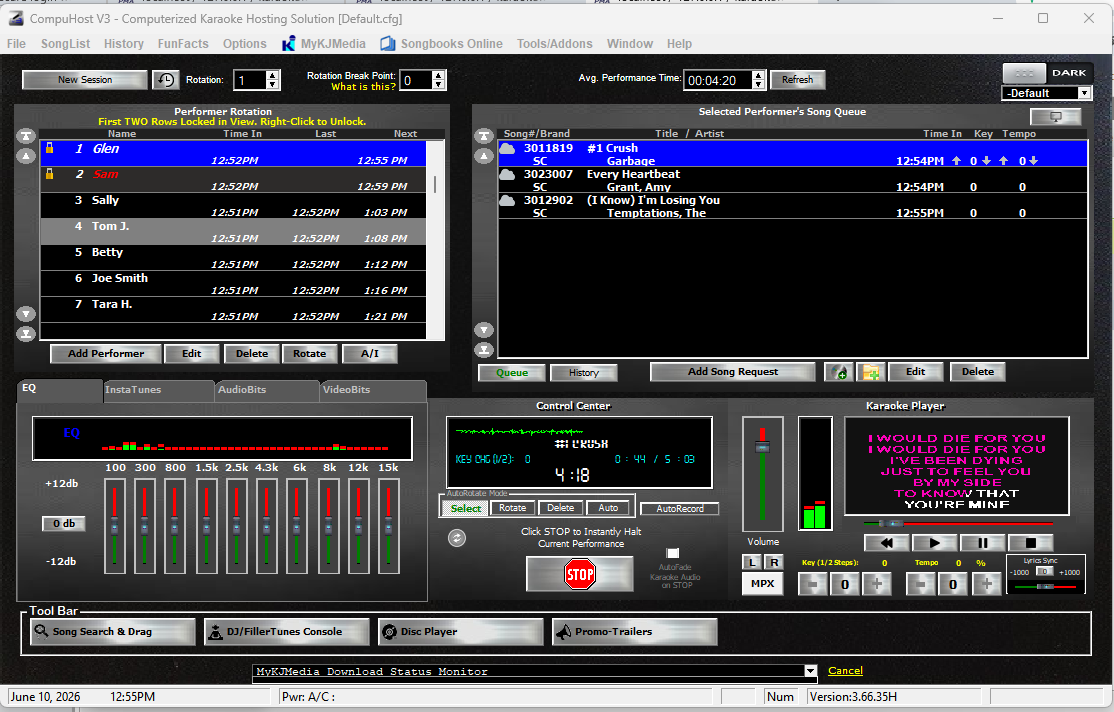
Task: Move performer to bottom of rotation list
Action: [x=26, y=333]
